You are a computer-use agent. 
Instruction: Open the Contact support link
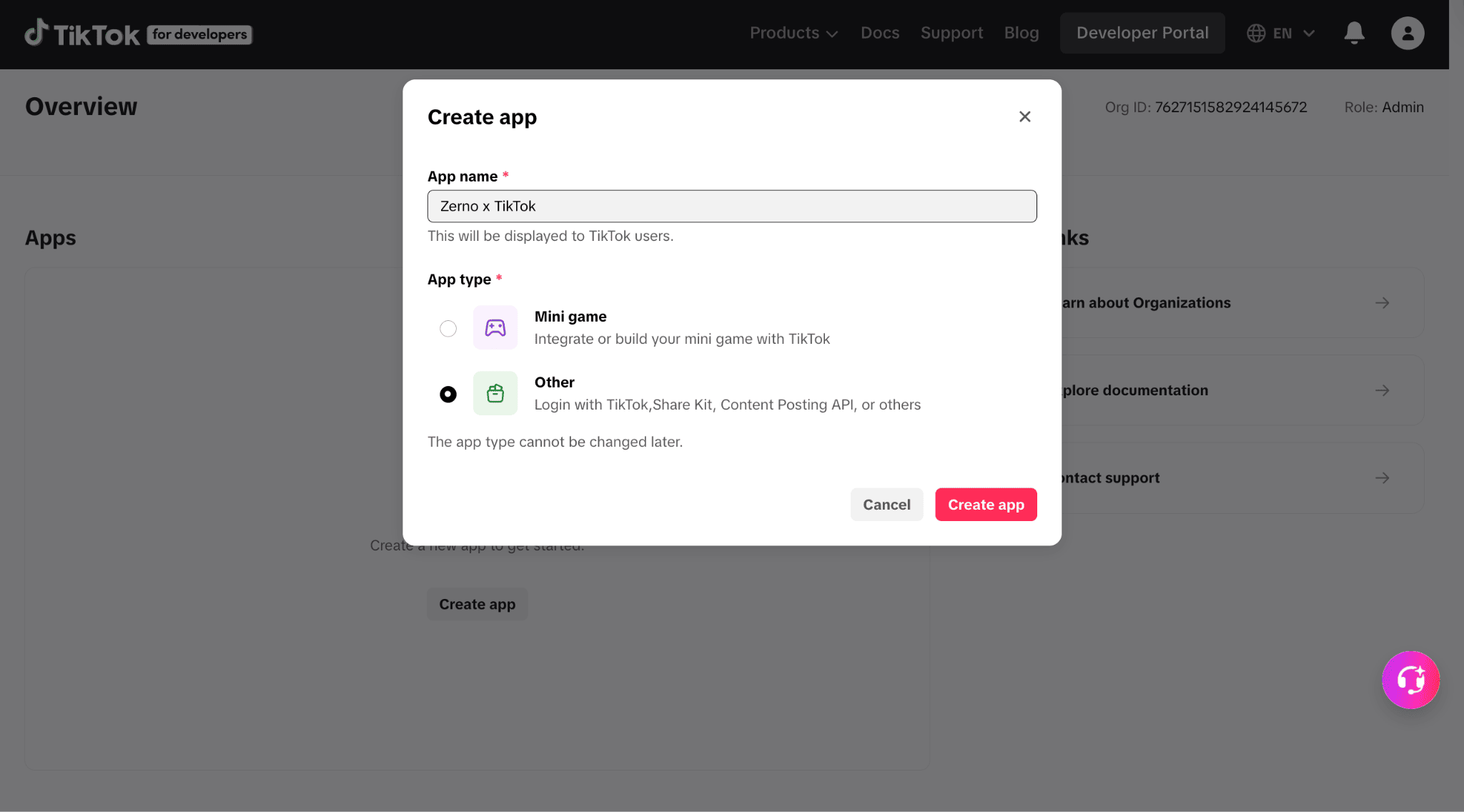pyautogui.click(x=1241, y=477)
